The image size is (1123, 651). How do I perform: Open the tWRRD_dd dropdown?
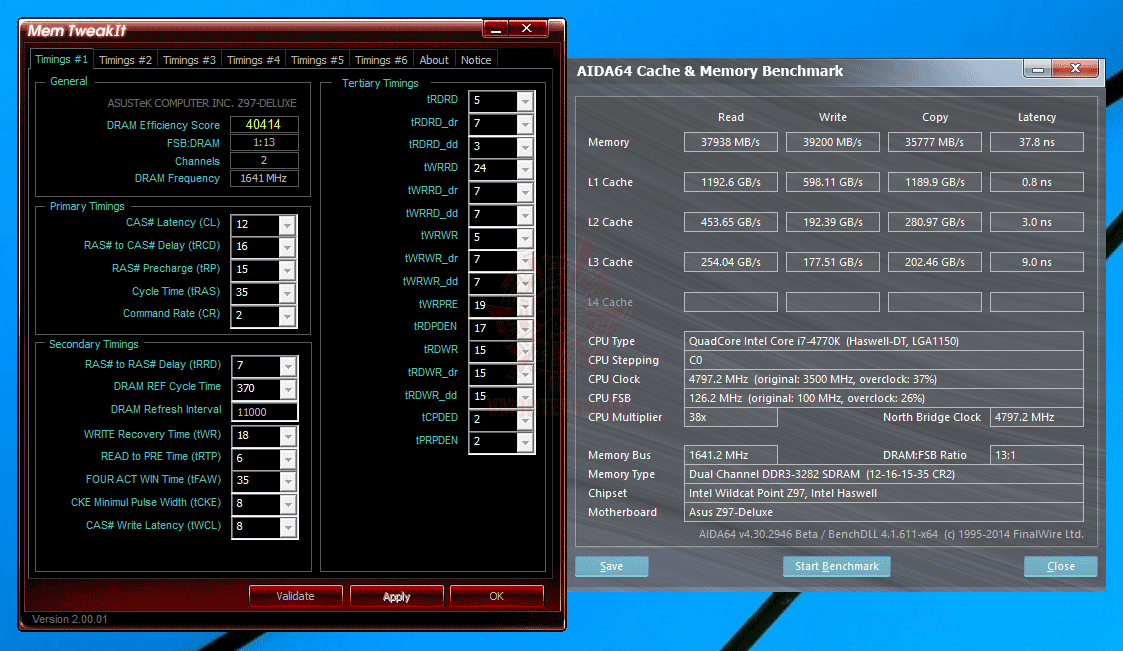point(525,215)
